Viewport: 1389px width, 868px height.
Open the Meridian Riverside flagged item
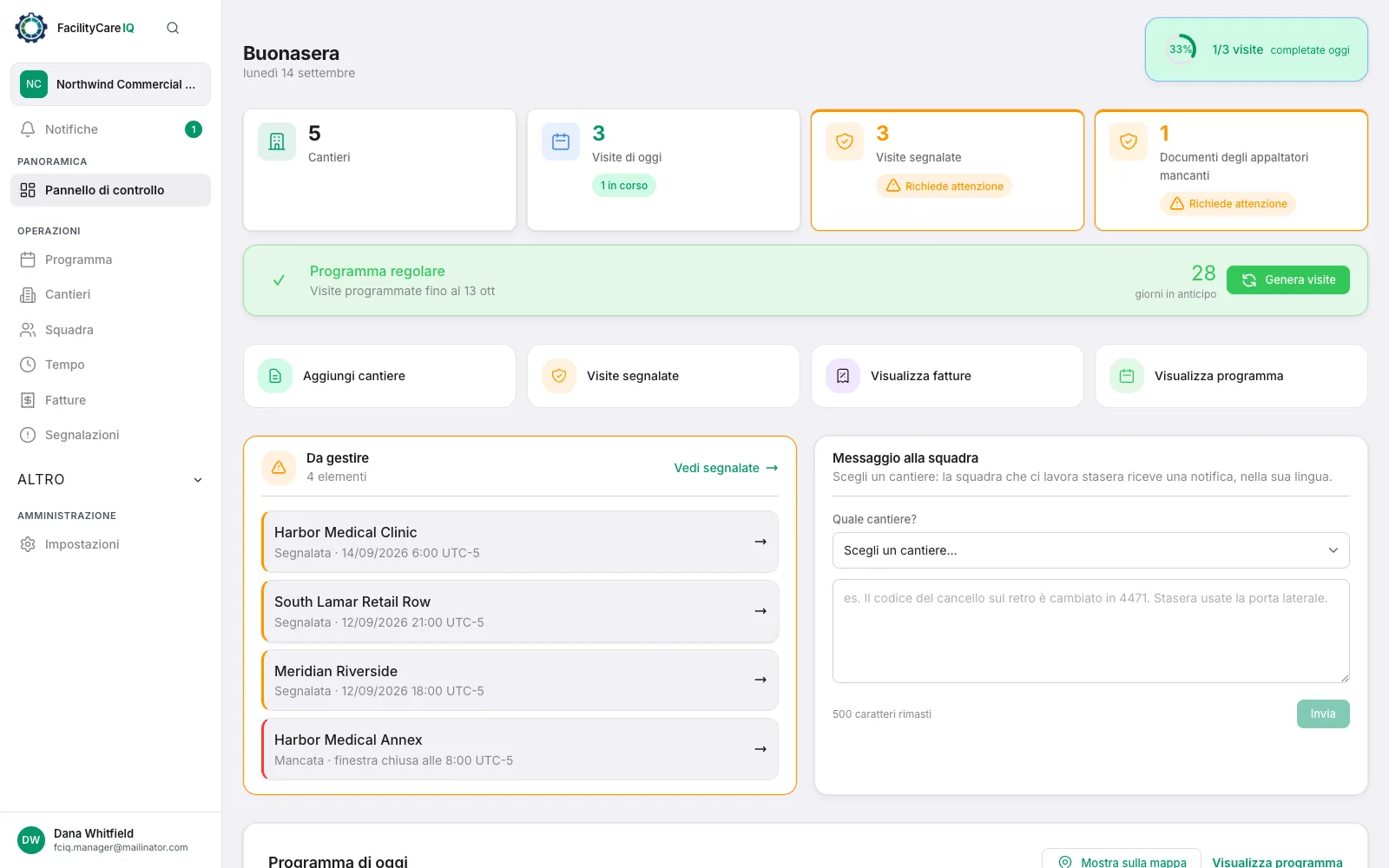click(x=520, y=680)
